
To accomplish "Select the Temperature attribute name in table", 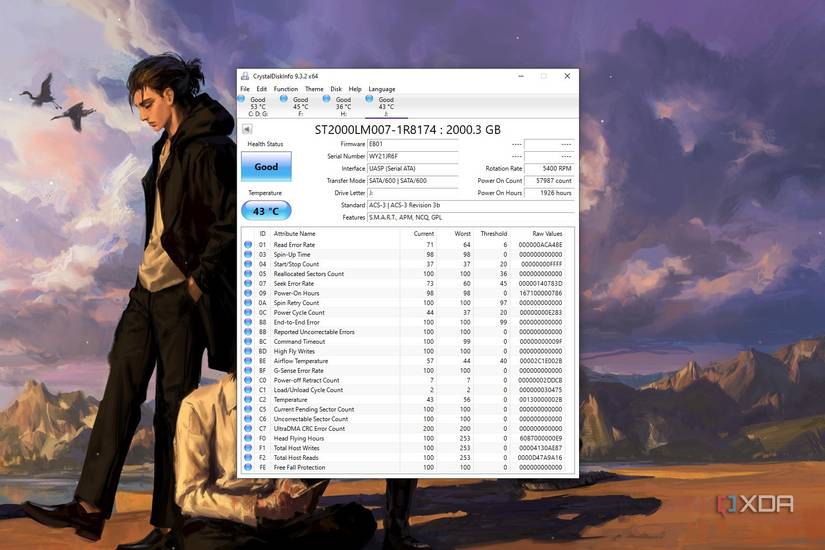I will point(290,399).
